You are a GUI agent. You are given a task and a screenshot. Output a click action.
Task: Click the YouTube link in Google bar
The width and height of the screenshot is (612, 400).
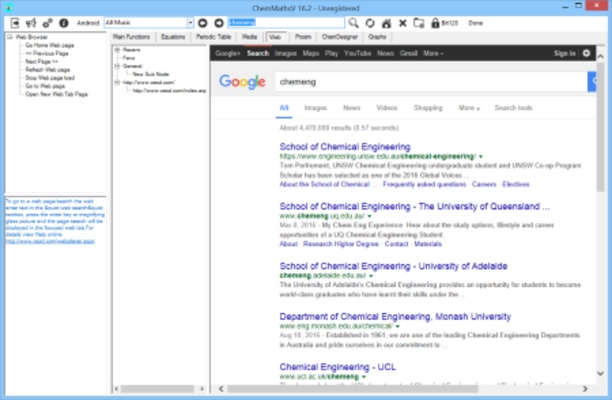click(x=358, y=53)
